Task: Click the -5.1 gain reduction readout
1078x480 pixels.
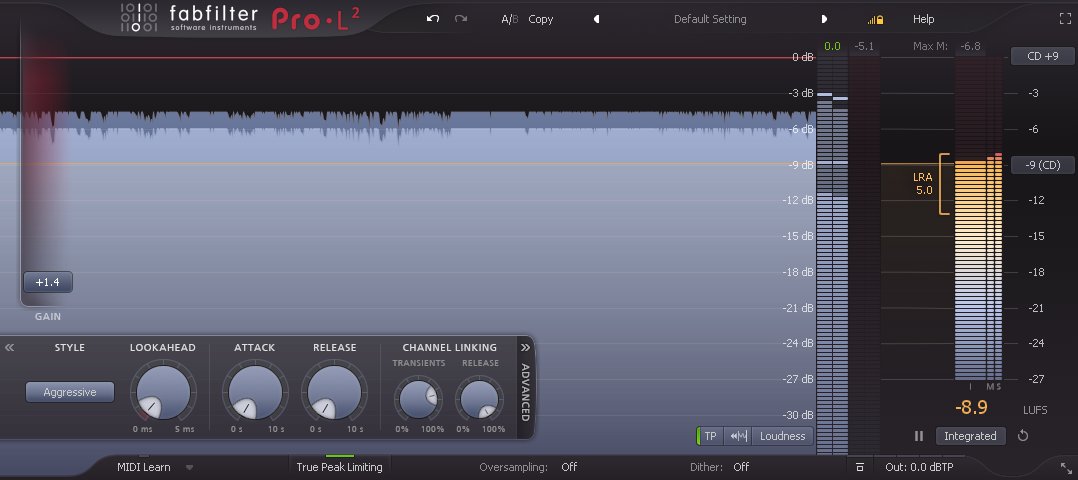Action: (x=864, y=47)
